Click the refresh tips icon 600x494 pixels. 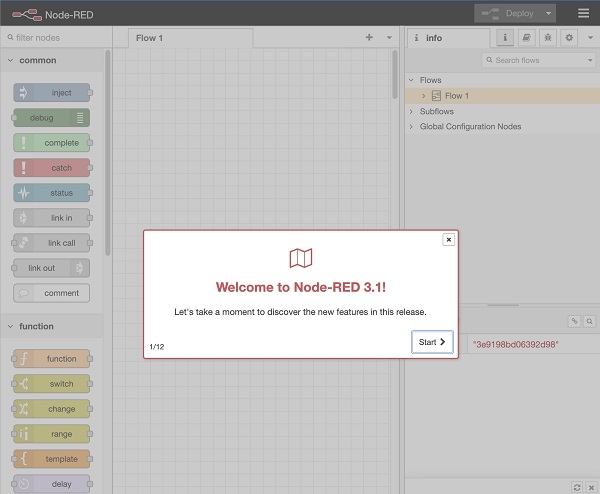577,487
